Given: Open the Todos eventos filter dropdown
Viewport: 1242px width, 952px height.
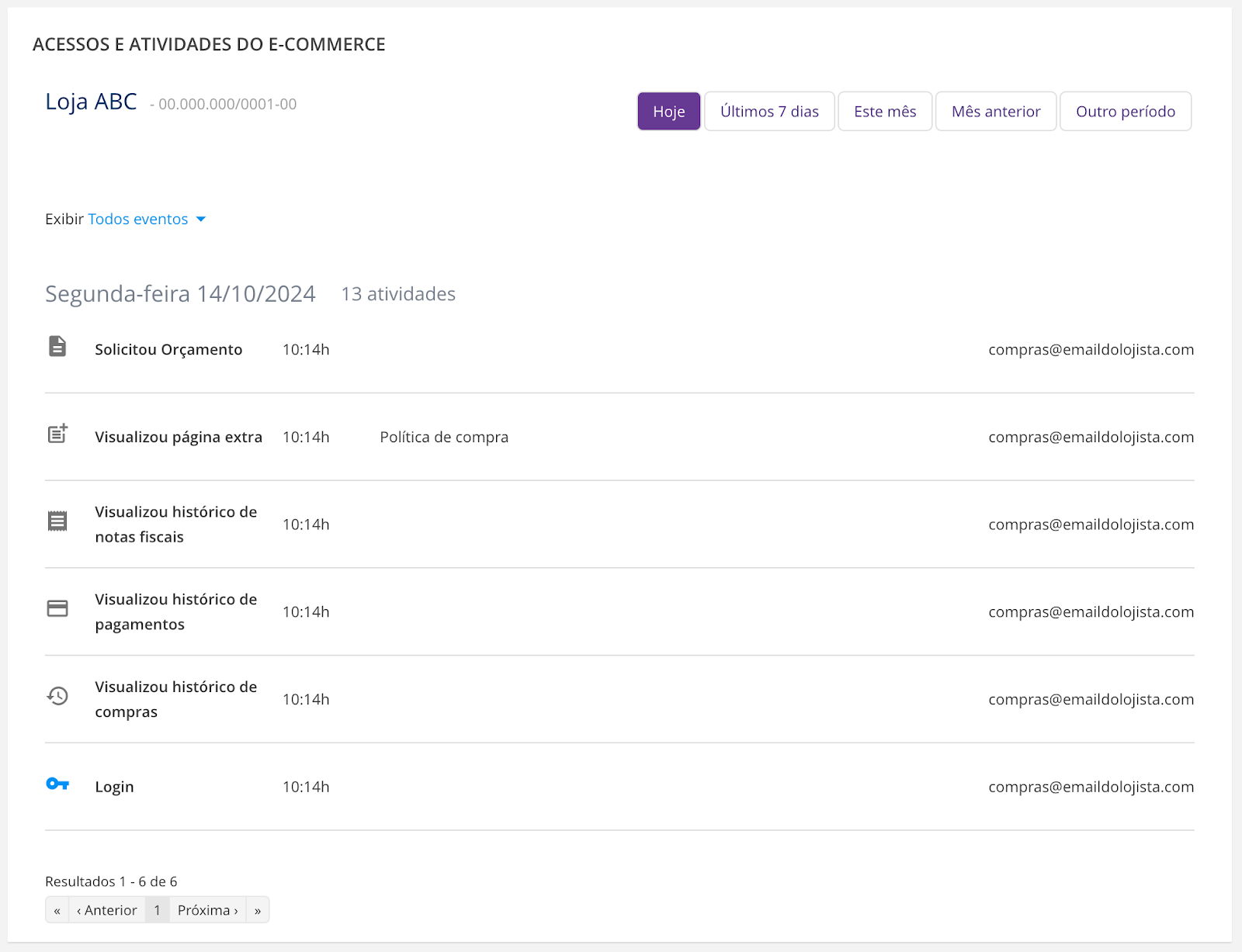Looking at the screenshot, I should click(x=137, y=220).
